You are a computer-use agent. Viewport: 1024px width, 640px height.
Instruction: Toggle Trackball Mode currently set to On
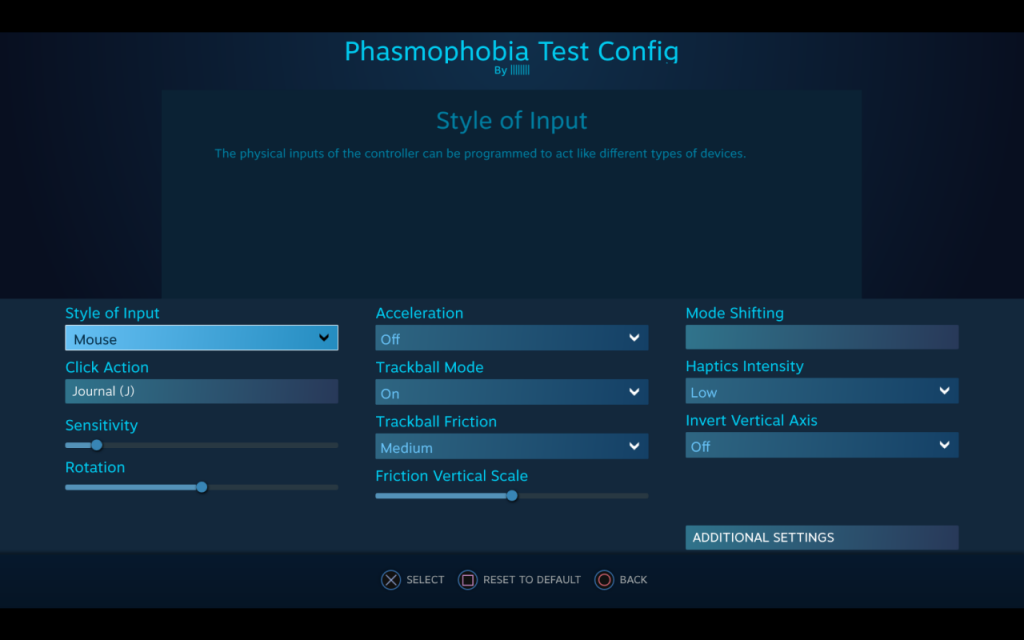[x=512, y=393]
